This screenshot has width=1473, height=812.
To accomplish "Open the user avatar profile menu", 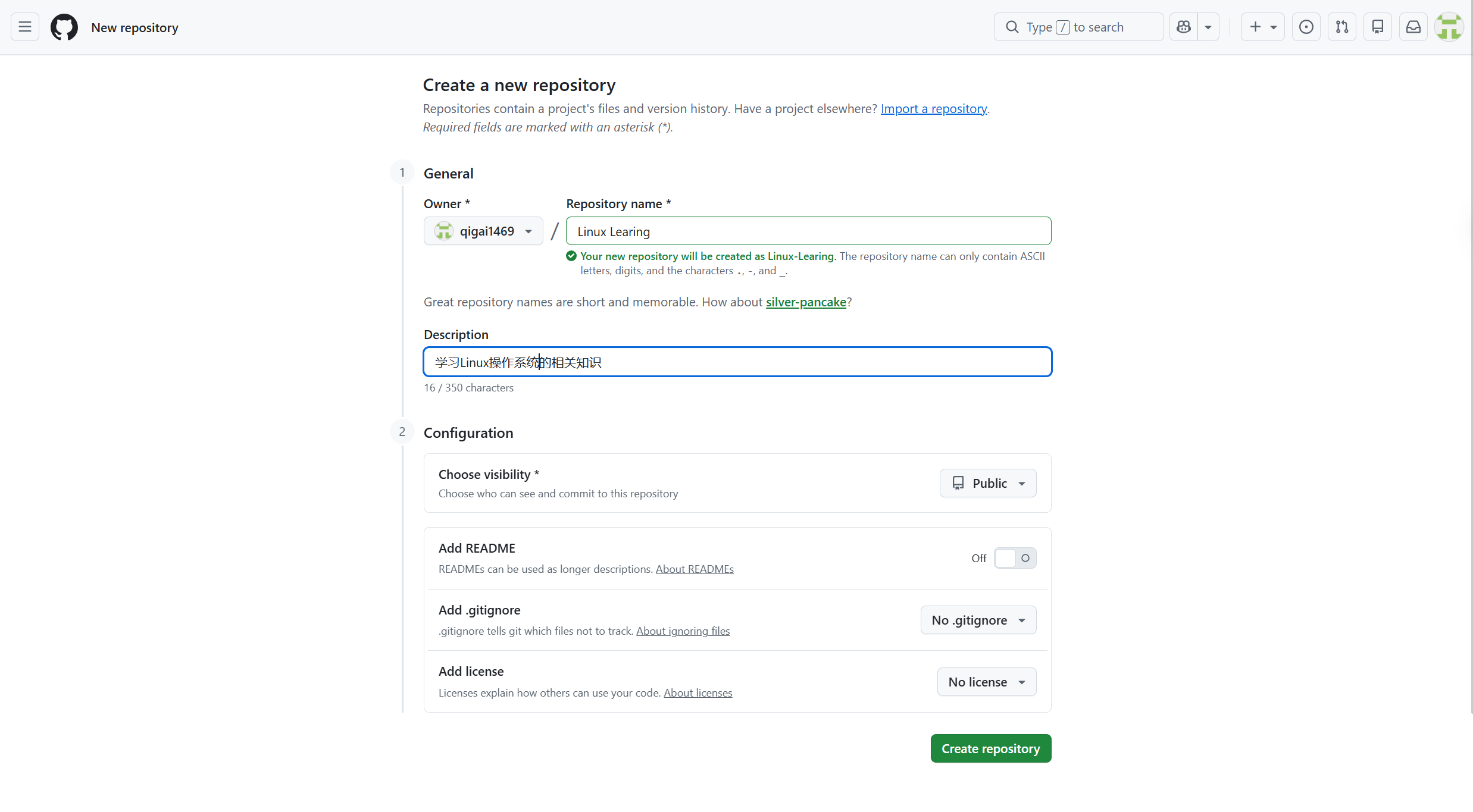I will 1449,27.
